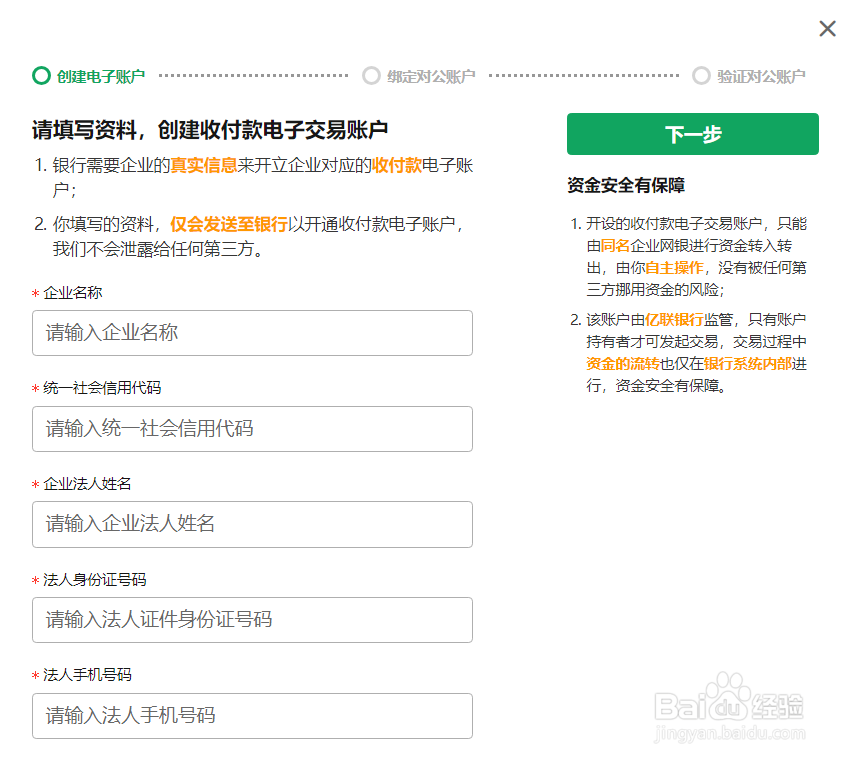Click the 创建电子账户 step label
Image resolution: width=853 pixels, height=763 pixels.
click(x=101, y=77)
